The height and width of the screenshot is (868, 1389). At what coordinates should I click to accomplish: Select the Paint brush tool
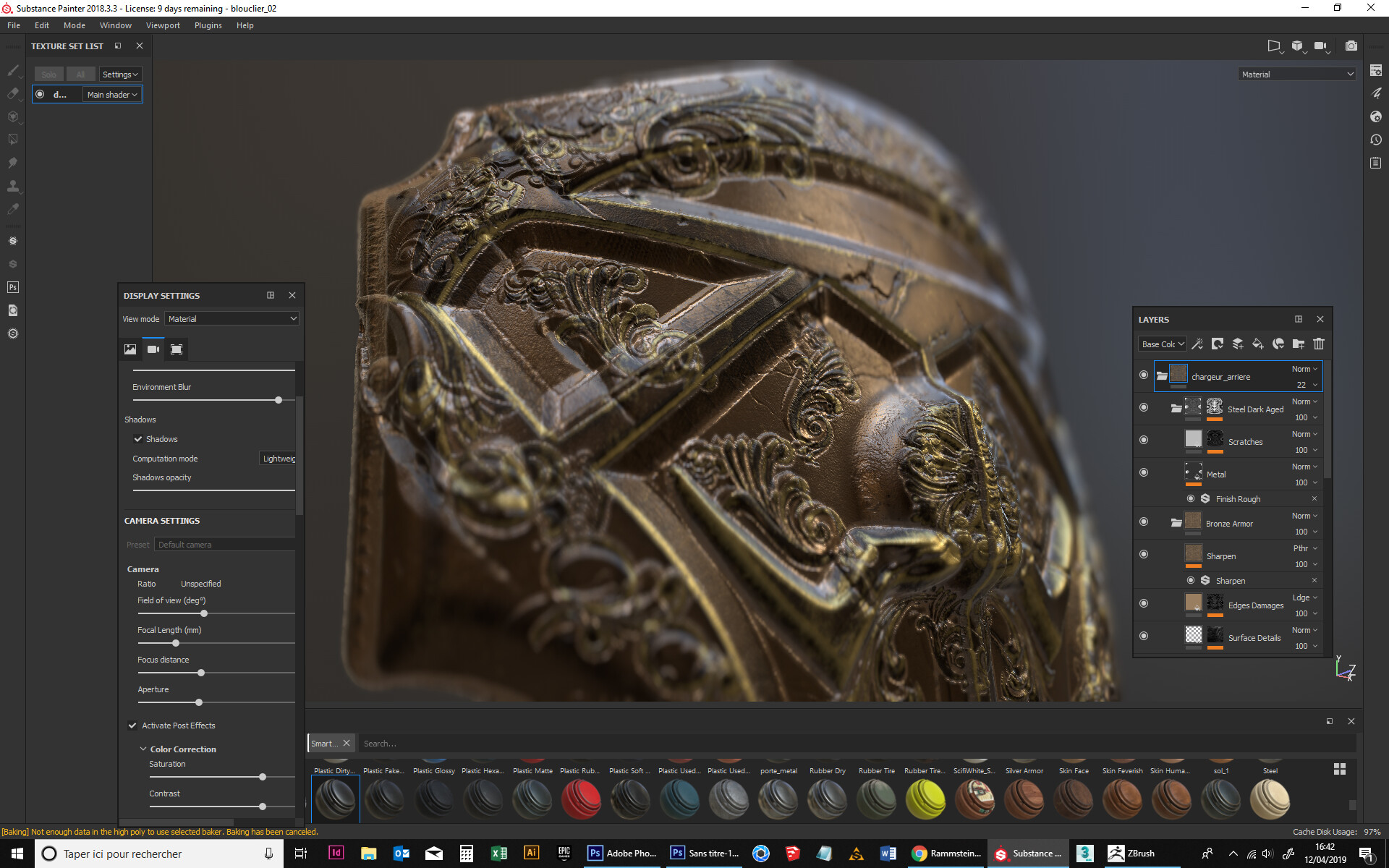click(x=13, y=70)
